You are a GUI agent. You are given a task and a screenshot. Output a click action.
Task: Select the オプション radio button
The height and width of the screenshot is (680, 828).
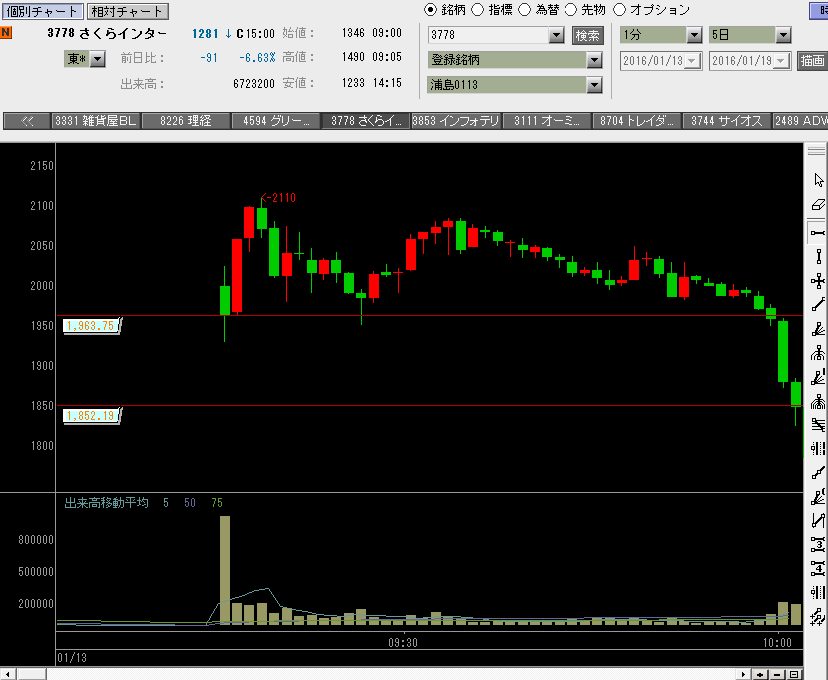pyautogui.click(x=619, y=10)
